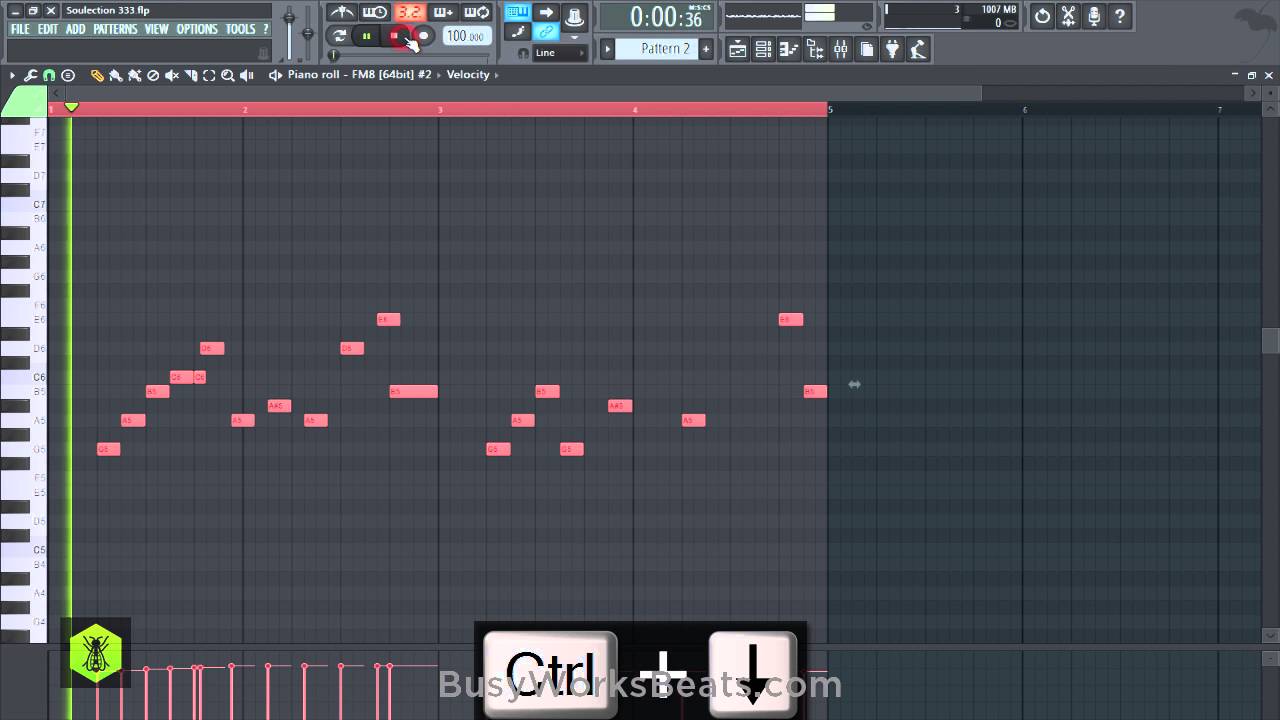
Task: Open the Playlist view
Action: [x=738, y=49]
